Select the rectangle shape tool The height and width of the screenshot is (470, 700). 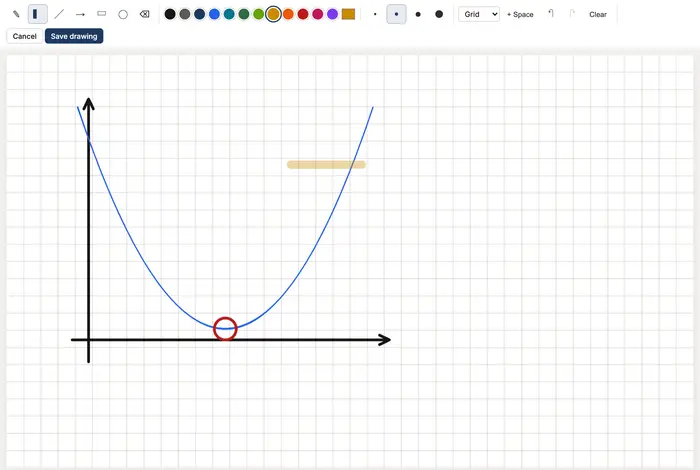[x=102, y=14]
